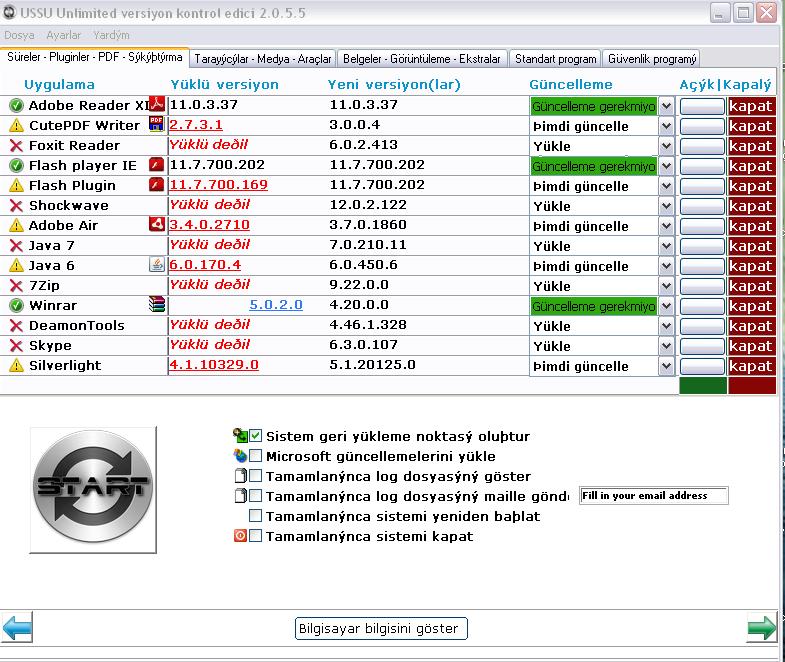Click the Adobe Air program icon

pyautogui.click(x=157, y=224)
